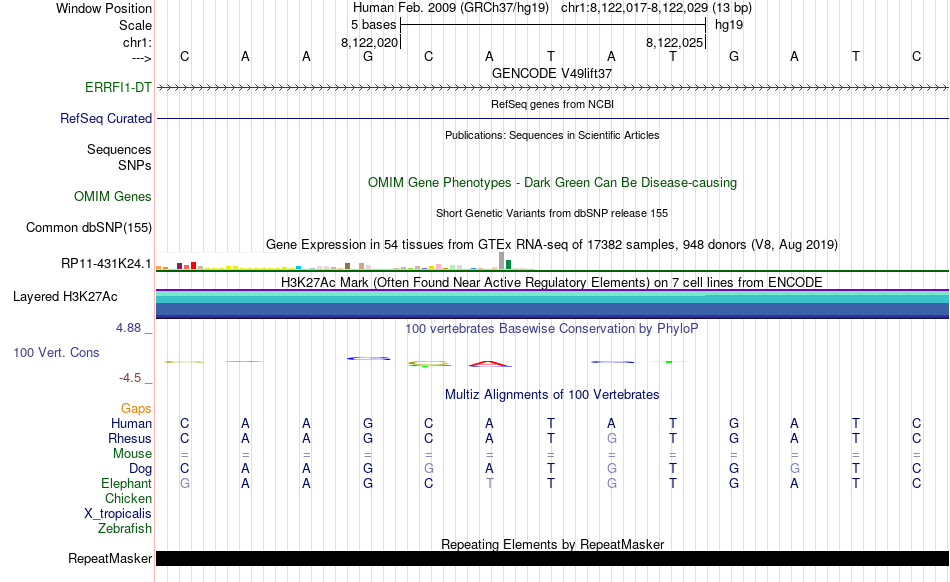Click the black RepeatMasker element bar
Viewport: 950px width, 582px height.
point(552,558)
